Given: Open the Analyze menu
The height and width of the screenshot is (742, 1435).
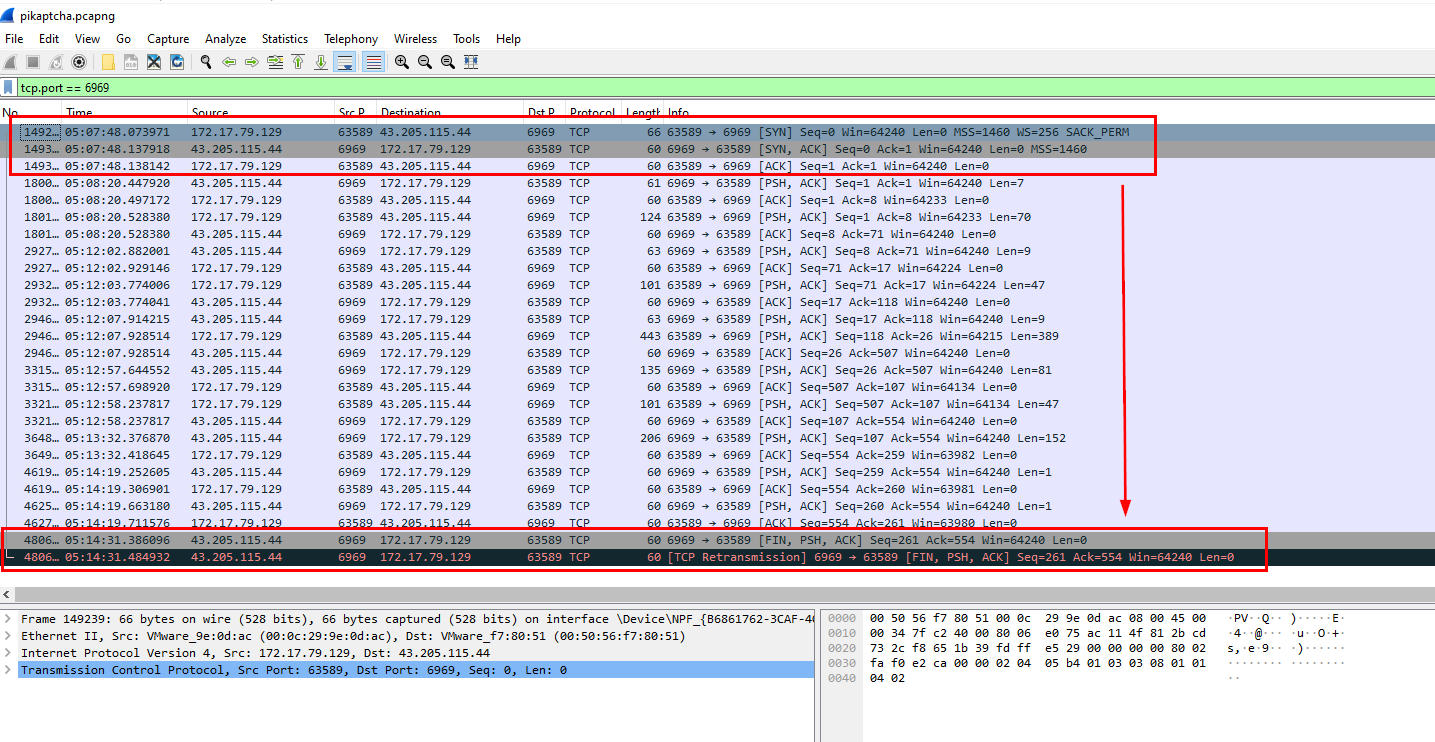Looking at the screenshot, I should pyautogui.click(x=225, y=39).
